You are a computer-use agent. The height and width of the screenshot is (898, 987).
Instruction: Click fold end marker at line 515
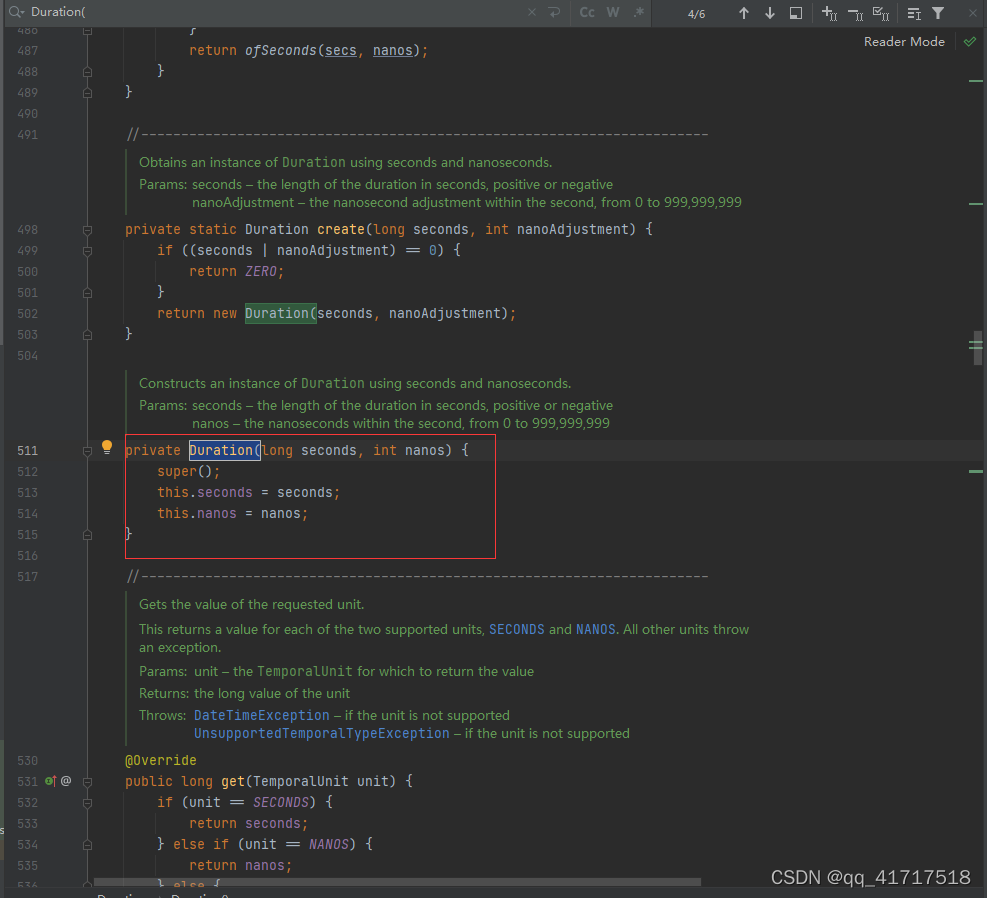click(x=87, y=535)
